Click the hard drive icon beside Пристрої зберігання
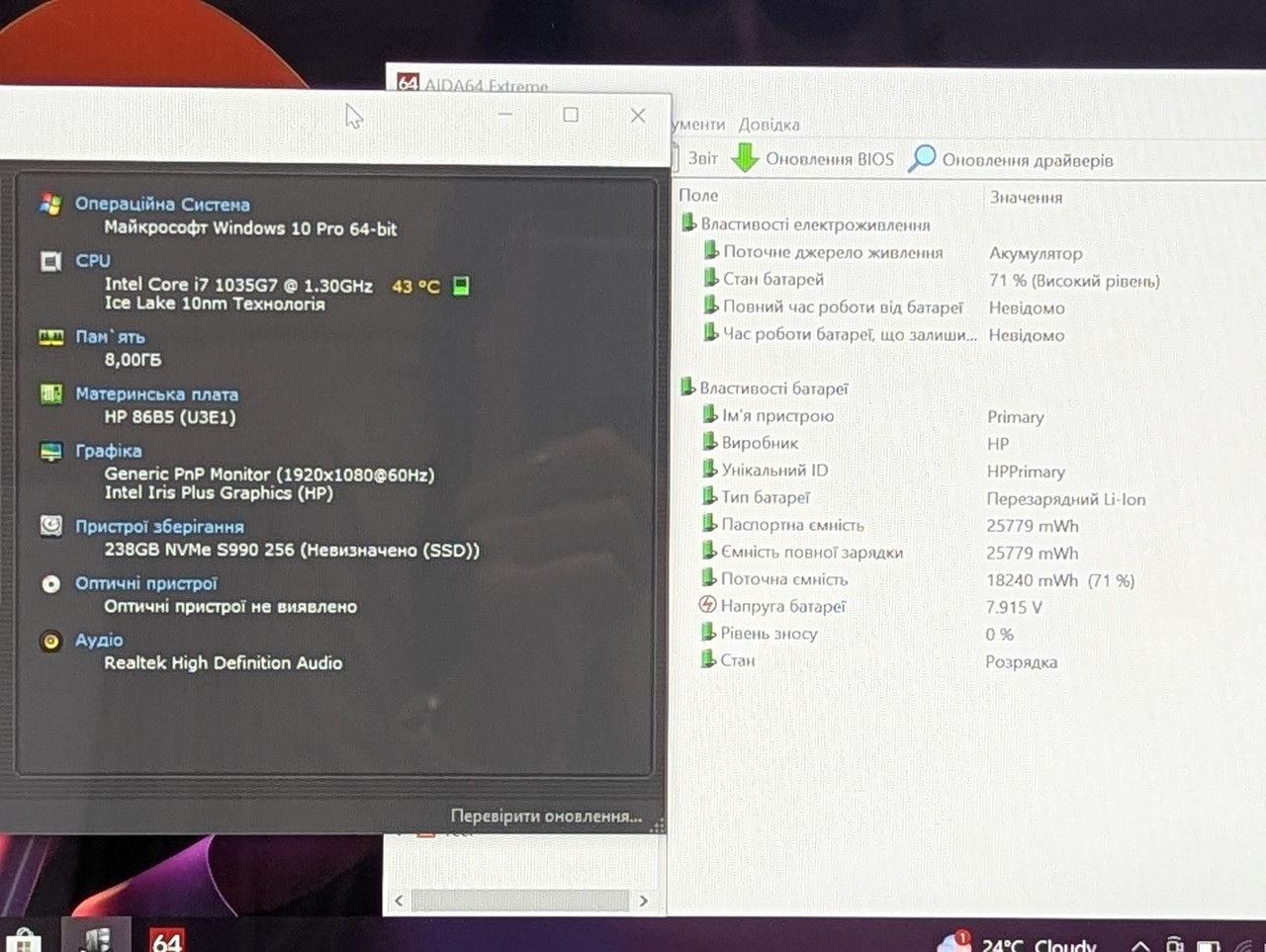The height and width of the screenshot is (952, 1266). [50, 526]
